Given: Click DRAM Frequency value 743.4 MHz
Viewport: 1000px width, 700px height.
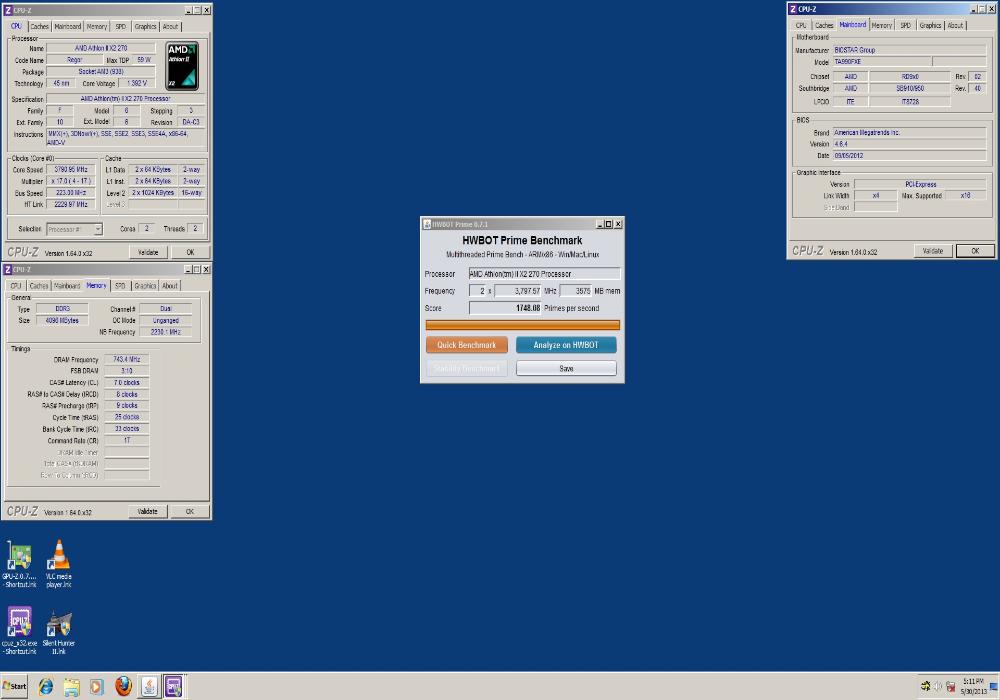Looking at the screenshot, I should pyautogui.click(x=126, y=360).
